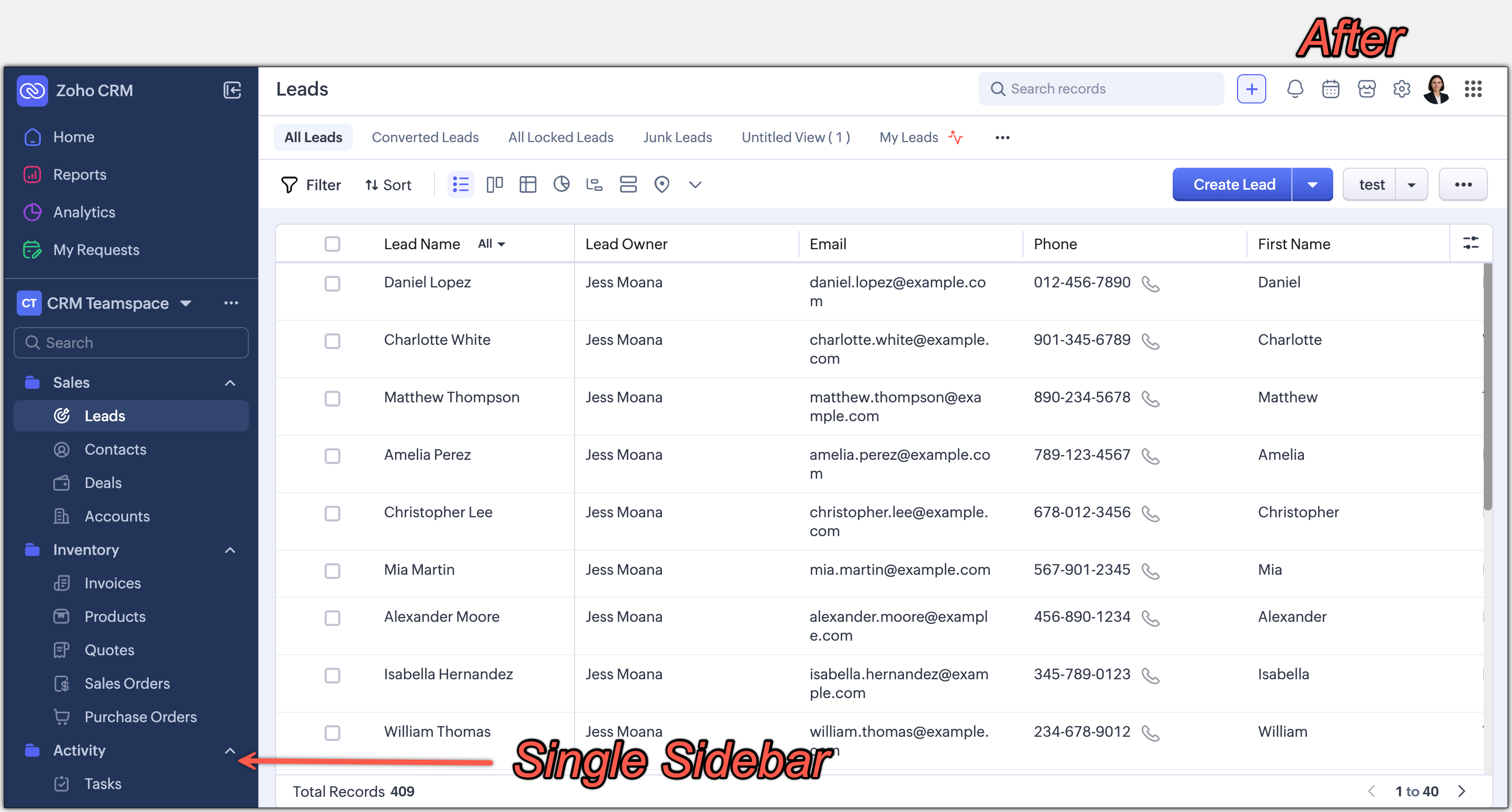This screenshot has width=1512, height=812.
Task: Switch to Converted Leads tab
Action: 425,137
